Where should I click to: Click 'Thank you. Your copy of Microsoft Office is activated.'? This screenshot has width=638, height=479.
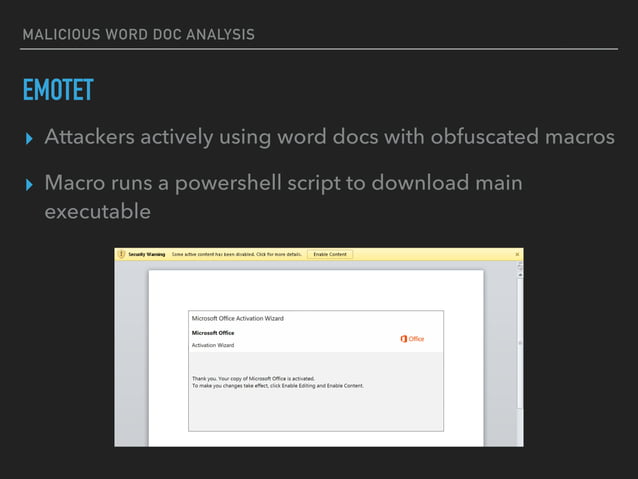click(253, 378)
